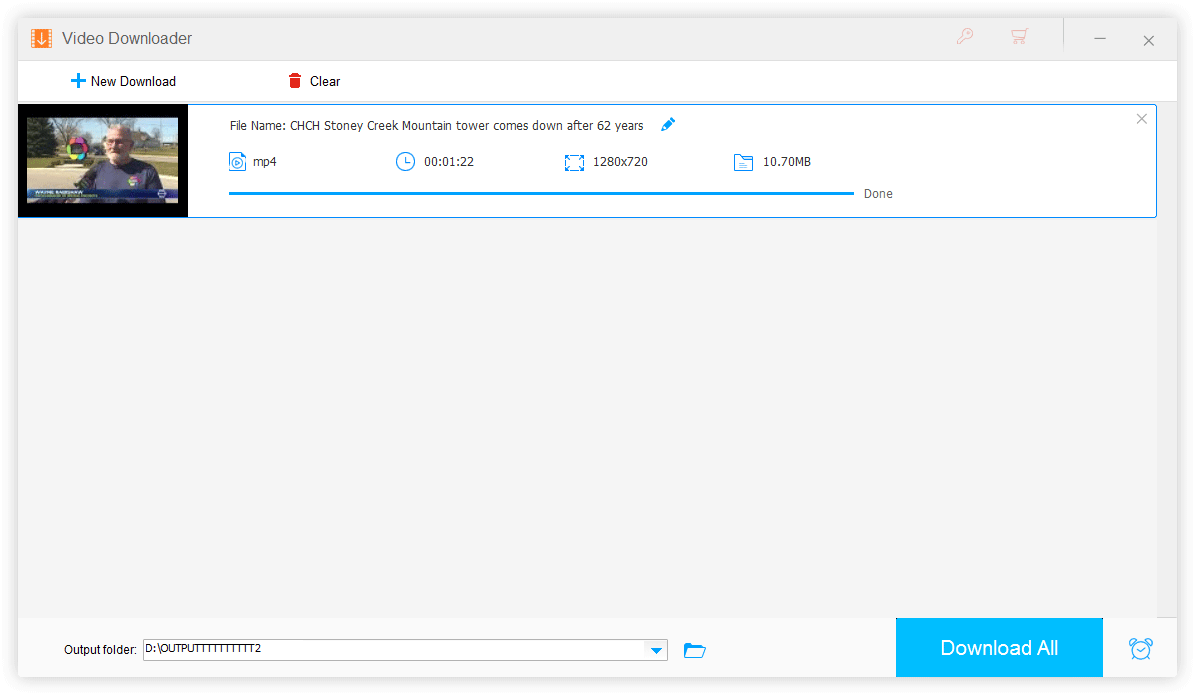Screen dimensions: 1195x695
Task: Click the resolution frame icon
Action: pyautogui.click(x=574, y=162)
